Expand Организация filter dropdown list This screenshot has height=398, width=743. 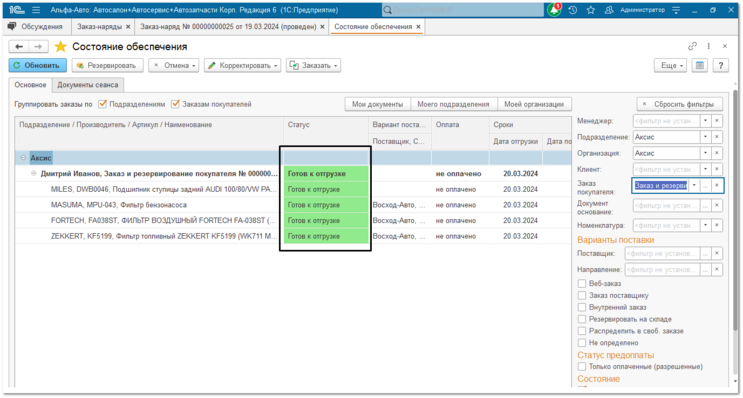[x=706, y=153]
